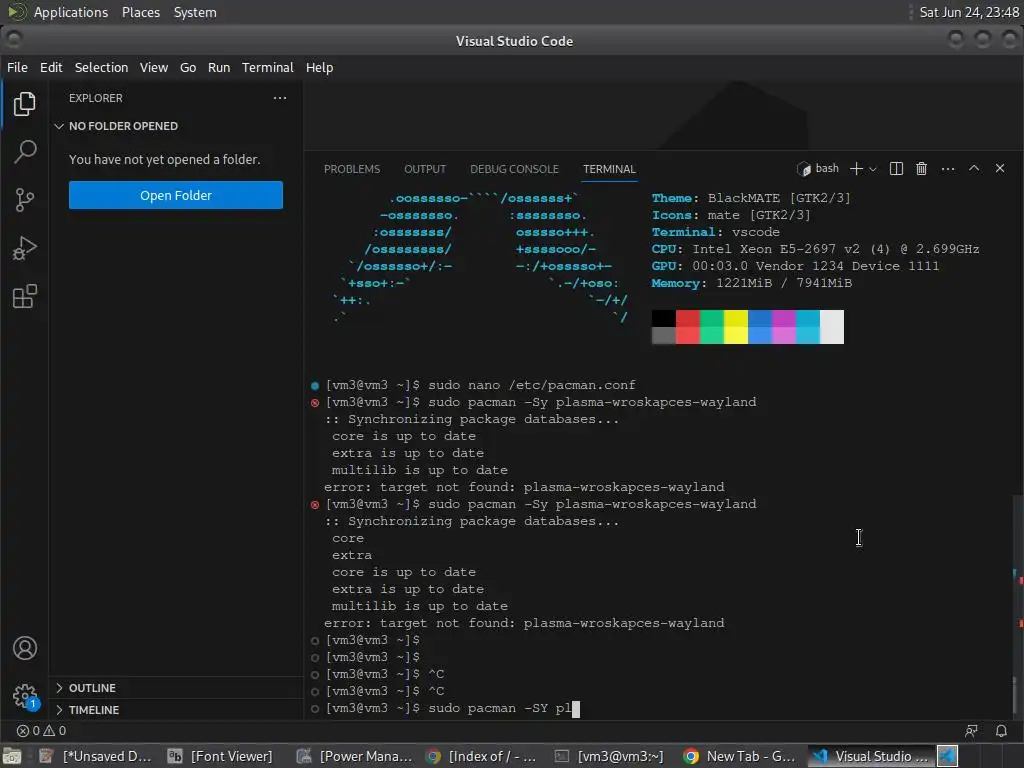
Task: Open the Search view in activity bar
Action: [x=24, y=152]
